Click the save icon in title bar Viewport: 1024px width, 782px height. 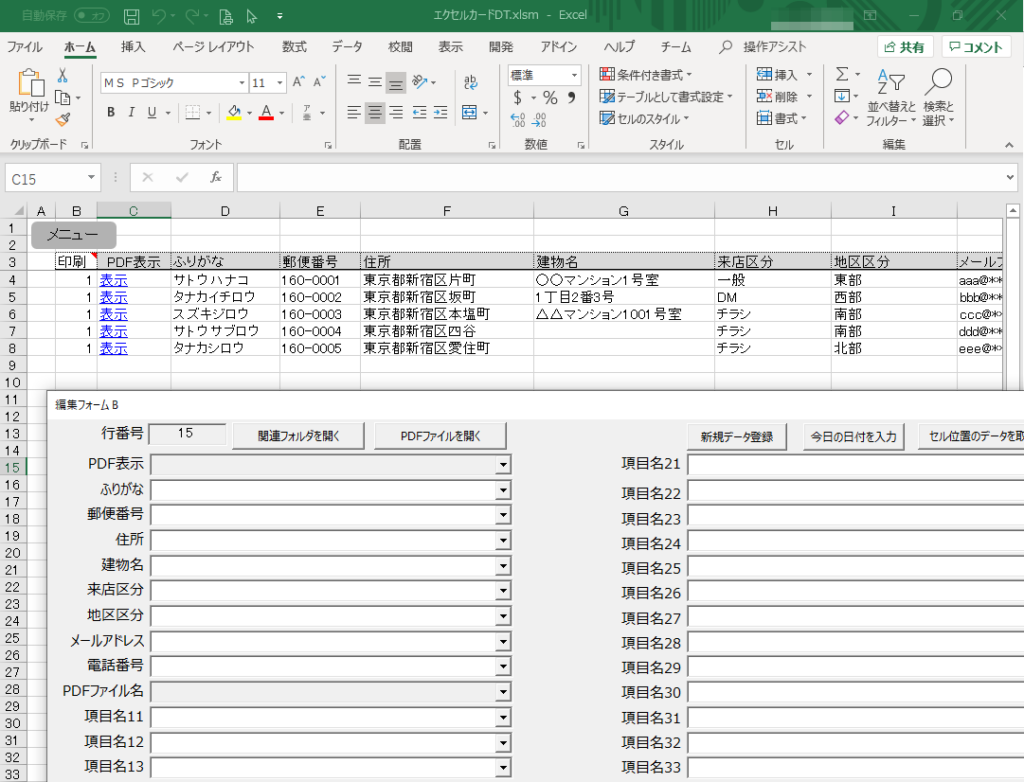(131, 16)
